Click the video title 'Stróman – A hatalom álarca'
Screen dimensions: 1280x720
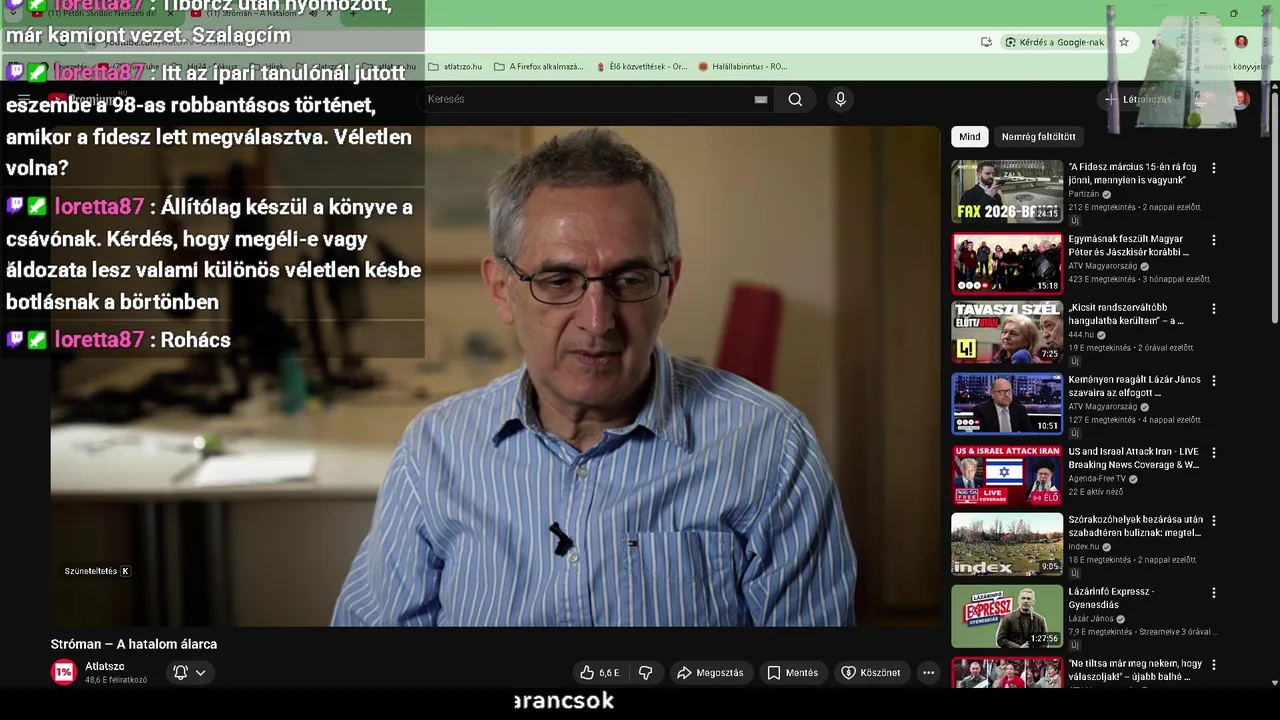pyautogui.click(x=134, y=644)
